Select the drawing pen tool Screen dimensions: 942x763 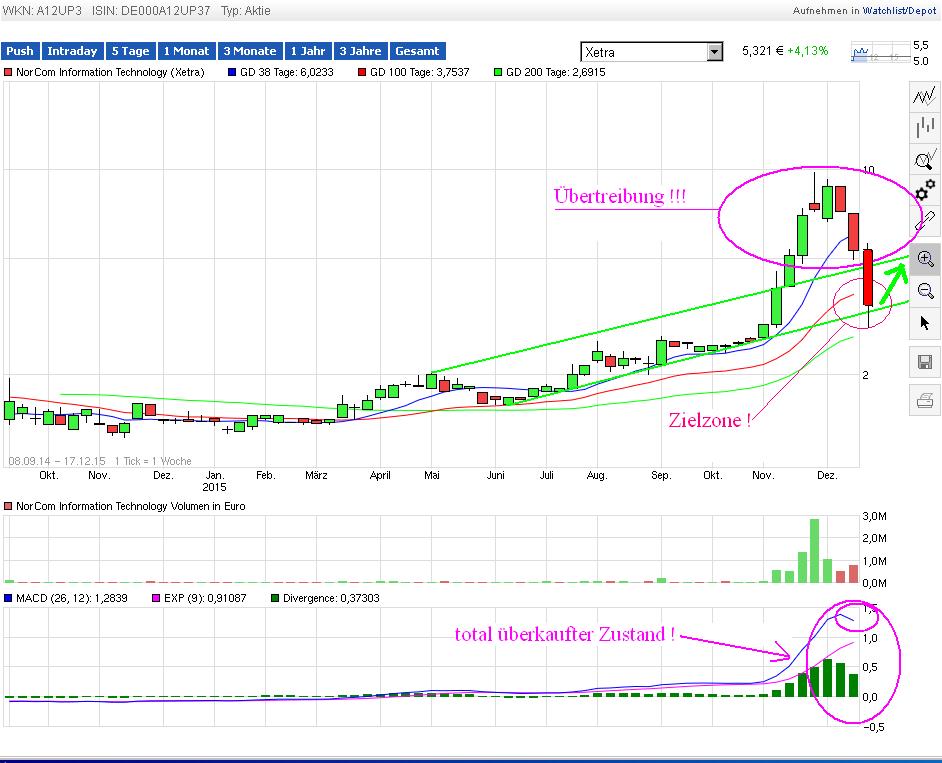click(924, 221)
